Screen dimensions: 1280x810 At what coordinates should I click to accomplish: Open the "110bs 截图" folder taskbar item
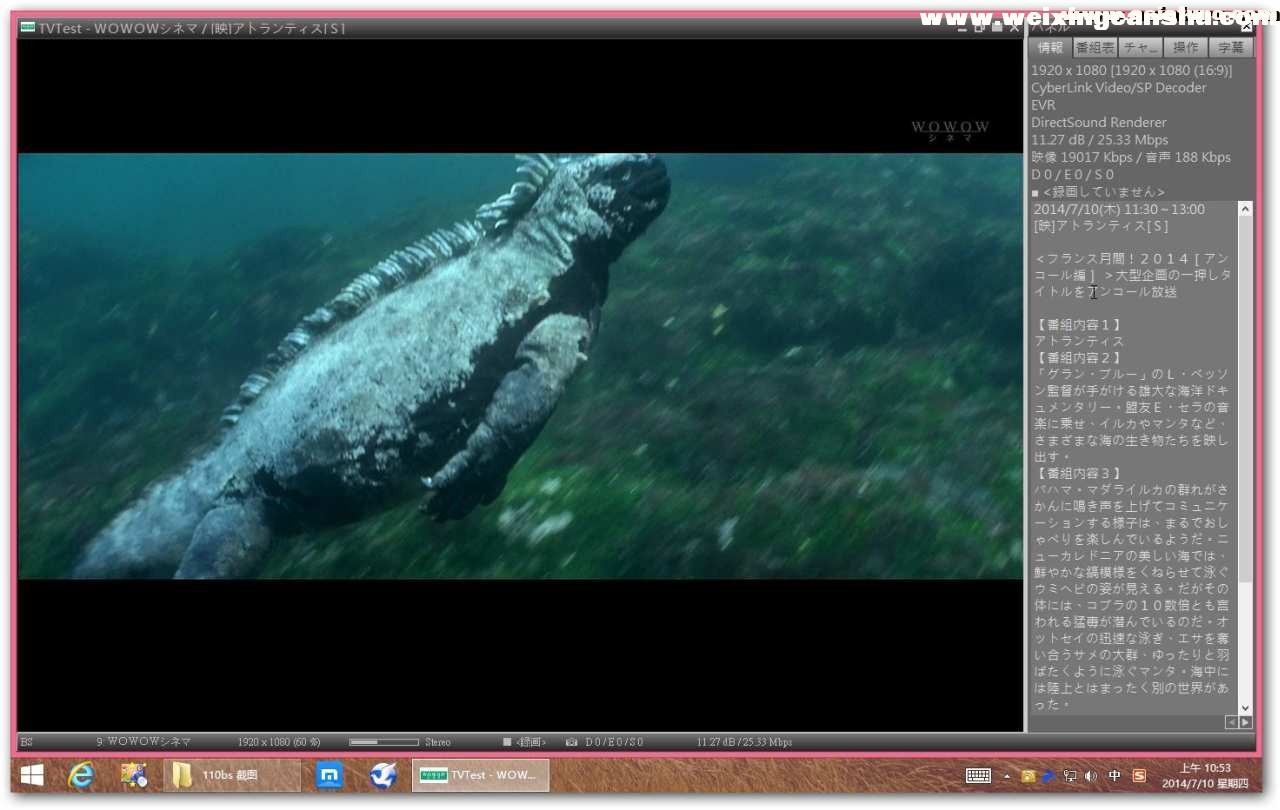232,775
